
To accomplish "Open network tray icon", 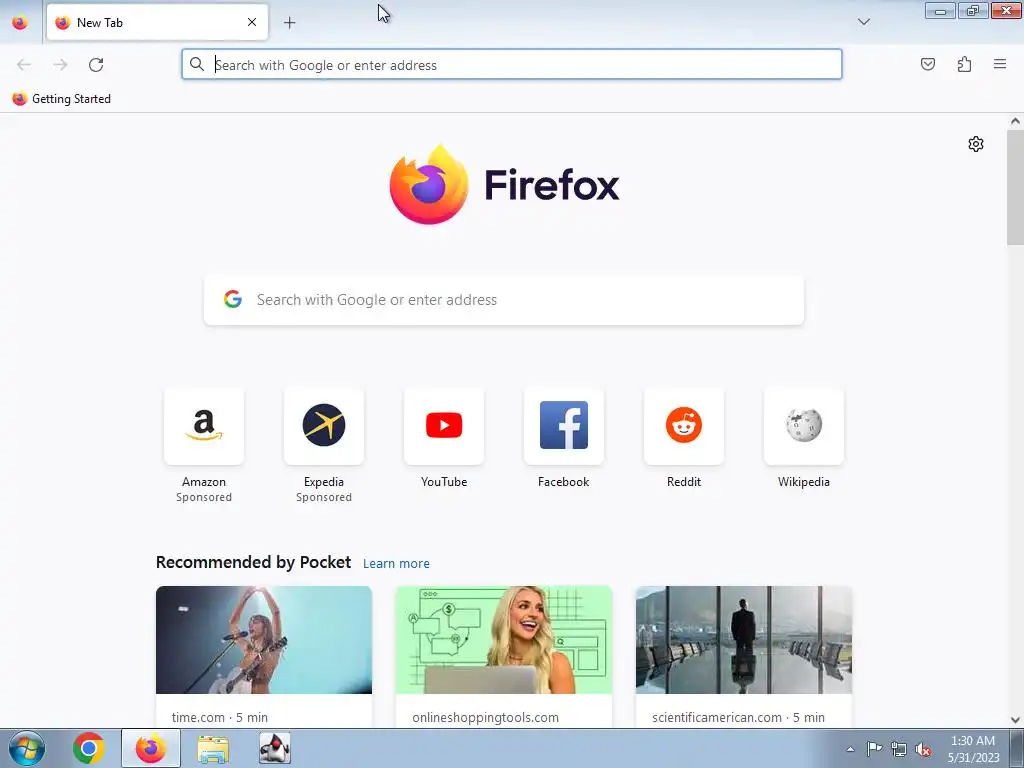I will (x=899, y=749).
